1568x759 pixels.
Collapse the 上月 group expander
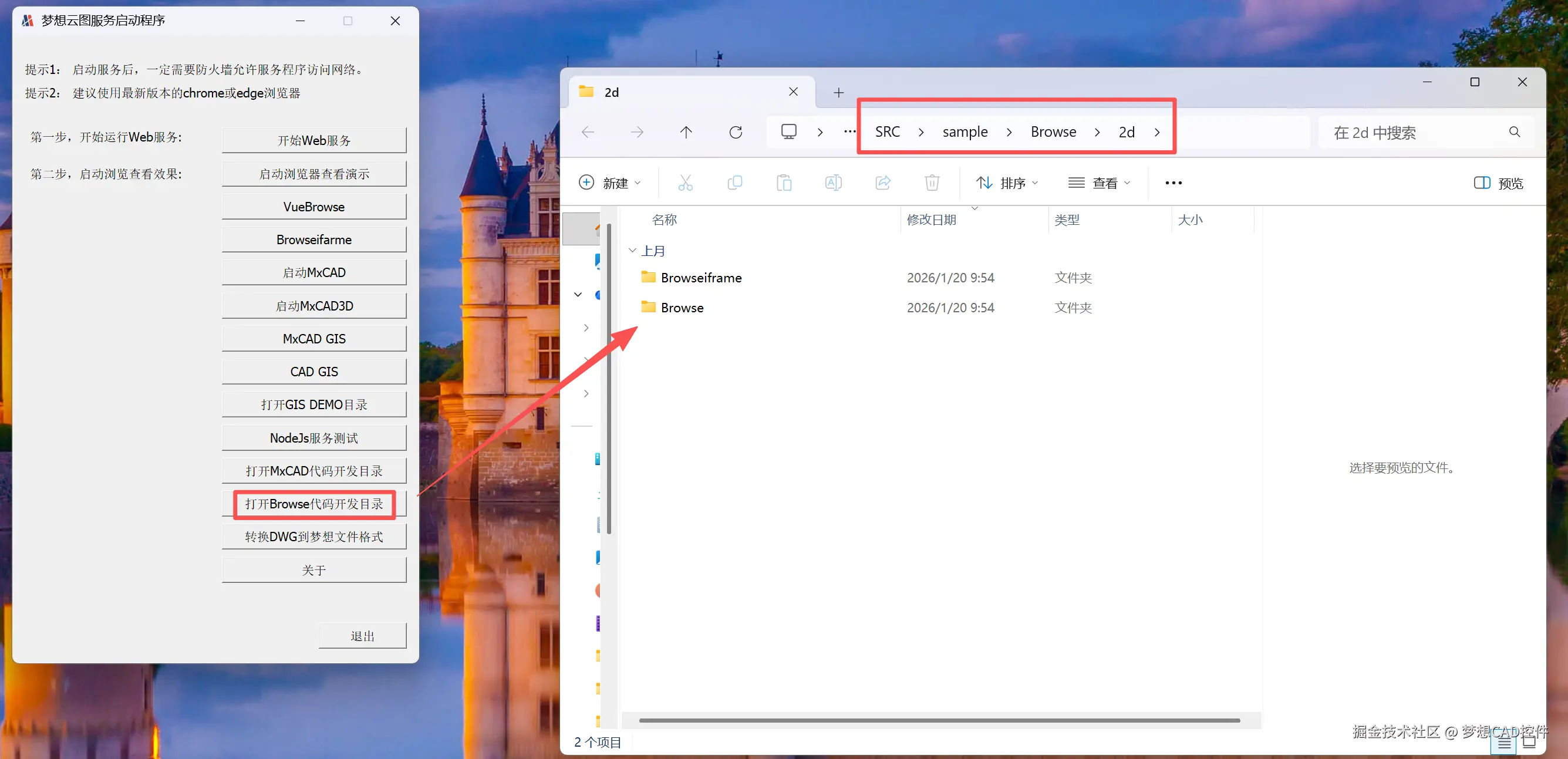pos(632,250)
